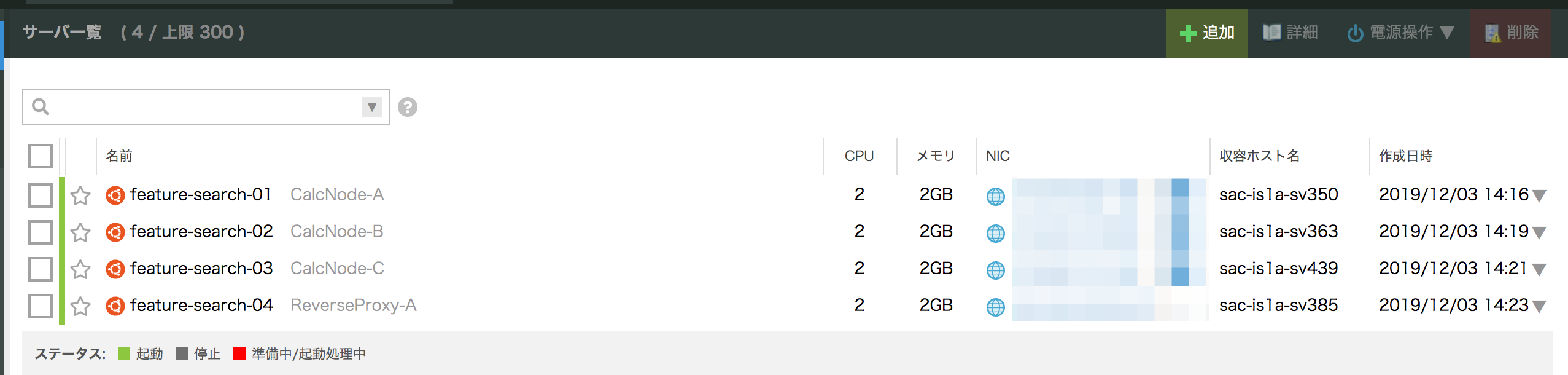Star the feature-search-04 server row
The image size is (1568, 375).
[x=80, y=306]
